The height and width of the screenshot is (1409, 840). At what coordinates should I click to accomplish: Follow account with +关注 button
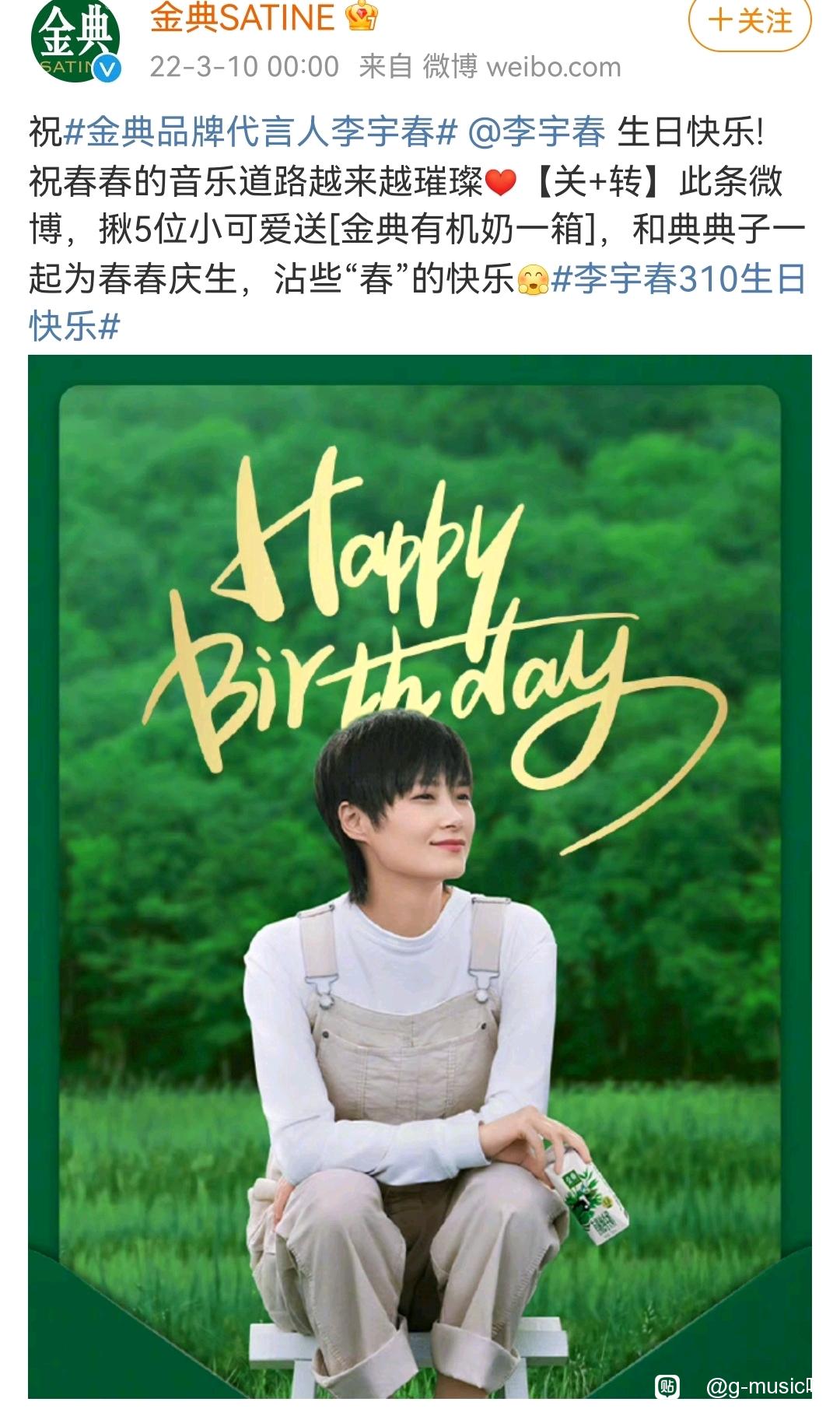point(750,21)
